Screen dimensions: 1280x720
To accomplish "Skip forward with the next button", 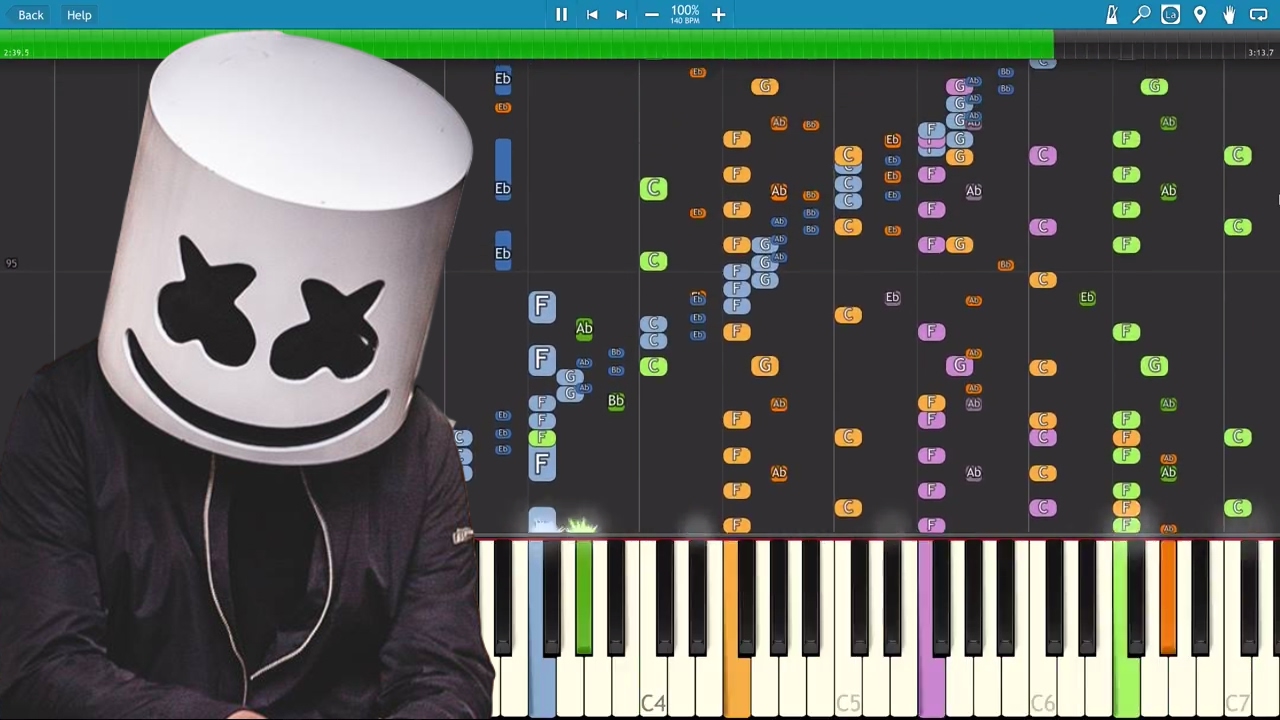I will point(621,15).
